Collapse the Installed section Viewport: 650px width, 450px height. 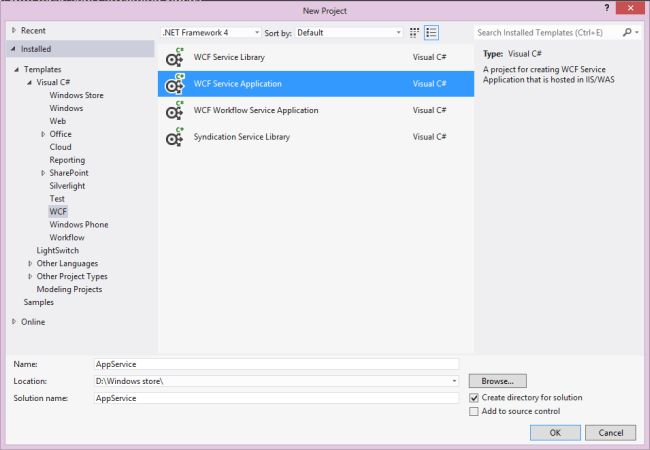pos(13,49)
